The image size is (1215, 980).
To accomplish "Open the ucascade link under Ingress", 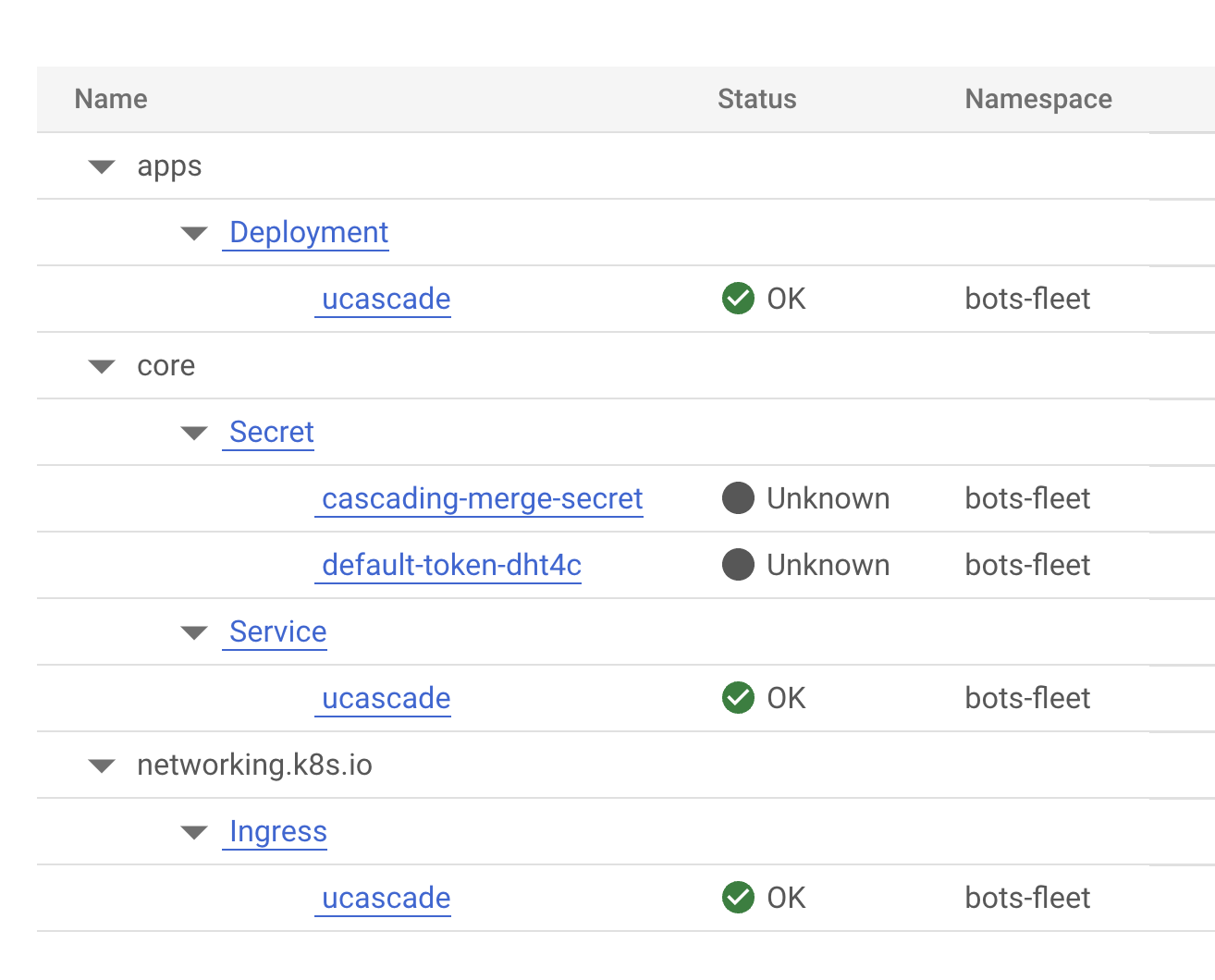I will tap(386, 898).
